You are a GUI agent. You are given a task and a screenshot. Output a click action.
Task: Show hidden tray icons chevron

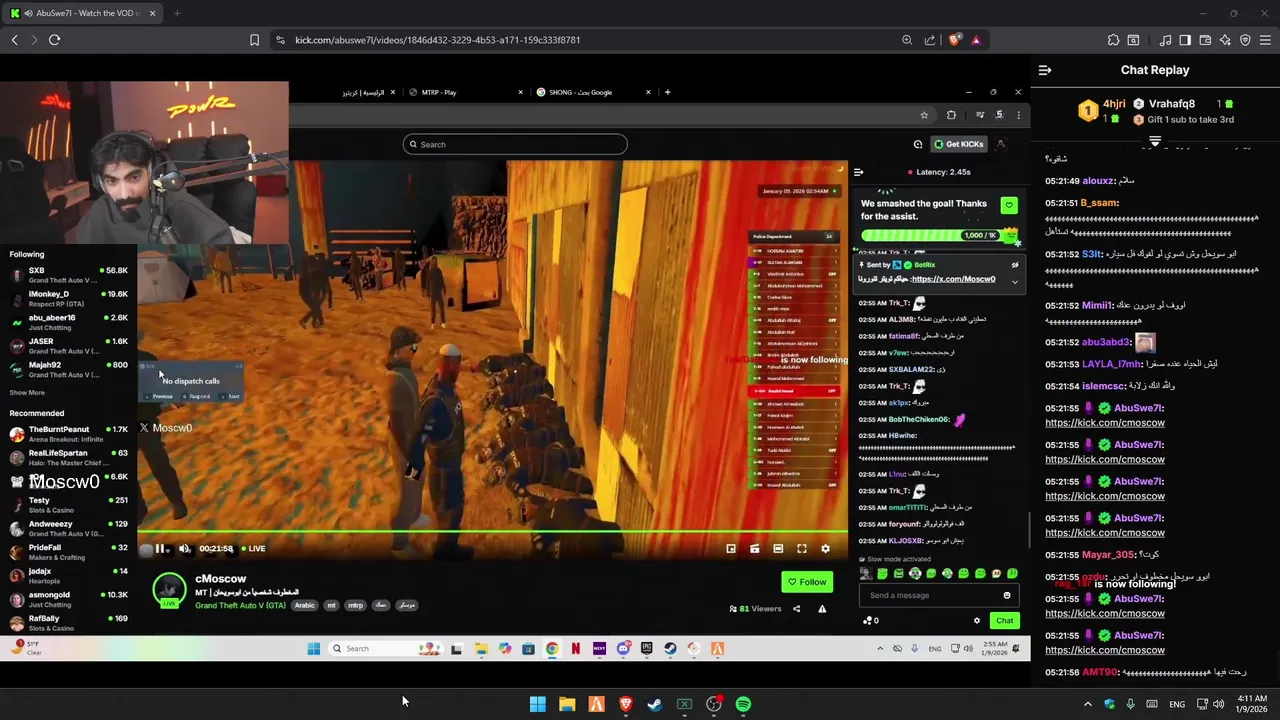[1088, 704]
